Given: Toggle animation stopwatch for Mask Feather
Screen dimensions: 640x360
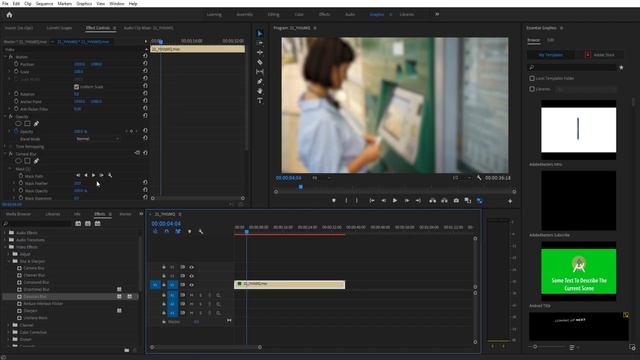Looking at the screenshot, I should (x=21, y=183).
